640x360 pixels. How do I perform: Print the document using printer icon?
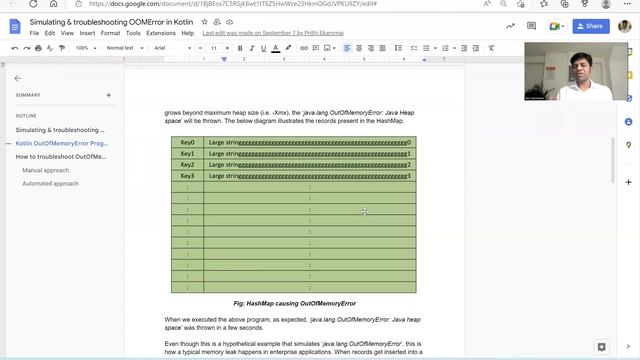click(38, 48)
